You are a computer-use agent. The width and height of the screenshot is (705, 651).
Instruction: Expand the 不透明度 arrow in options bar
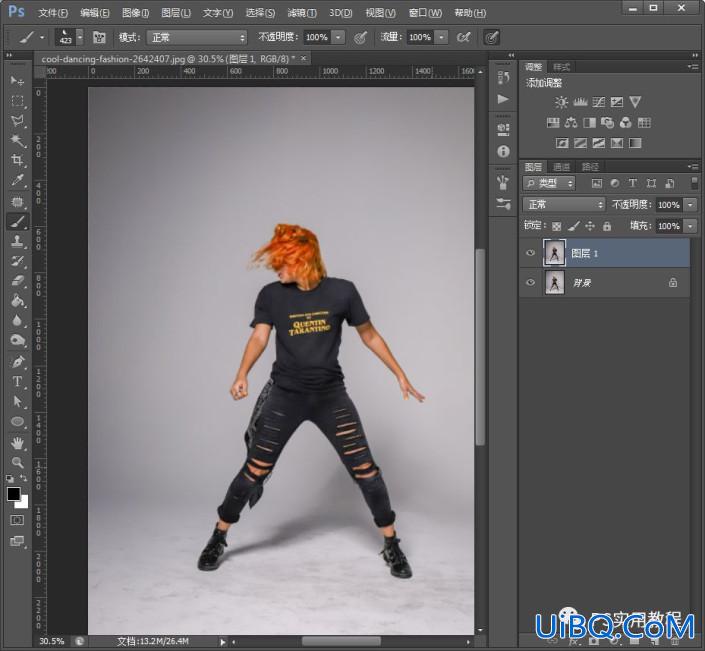339,37
